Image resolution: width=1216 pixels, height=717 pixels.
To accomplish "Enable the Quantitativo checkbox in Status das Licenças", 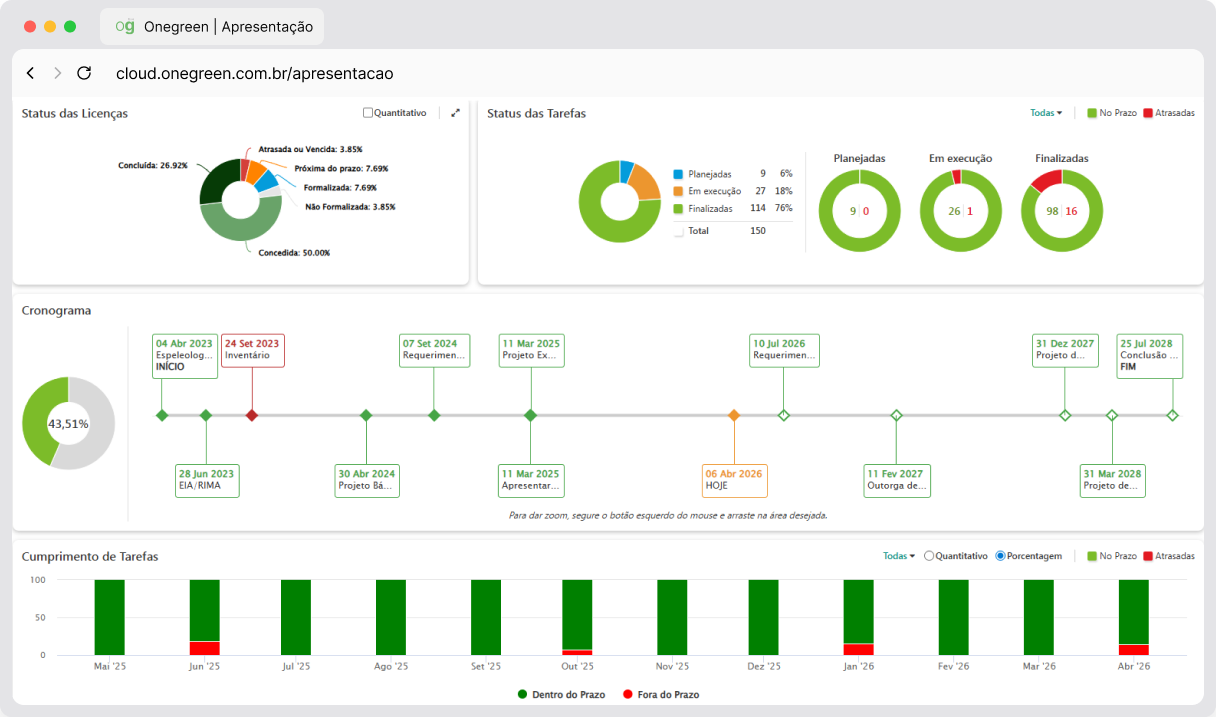I will (x=368, y=113).
